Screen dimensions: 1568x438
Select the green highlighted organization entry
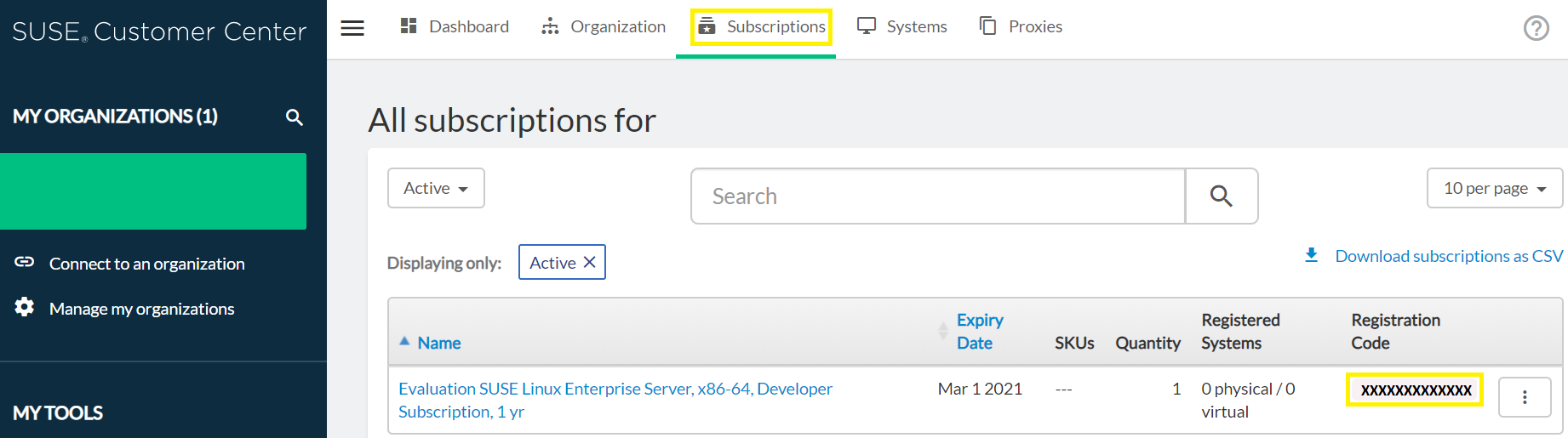pyautogui.click(x=153, y=191)
